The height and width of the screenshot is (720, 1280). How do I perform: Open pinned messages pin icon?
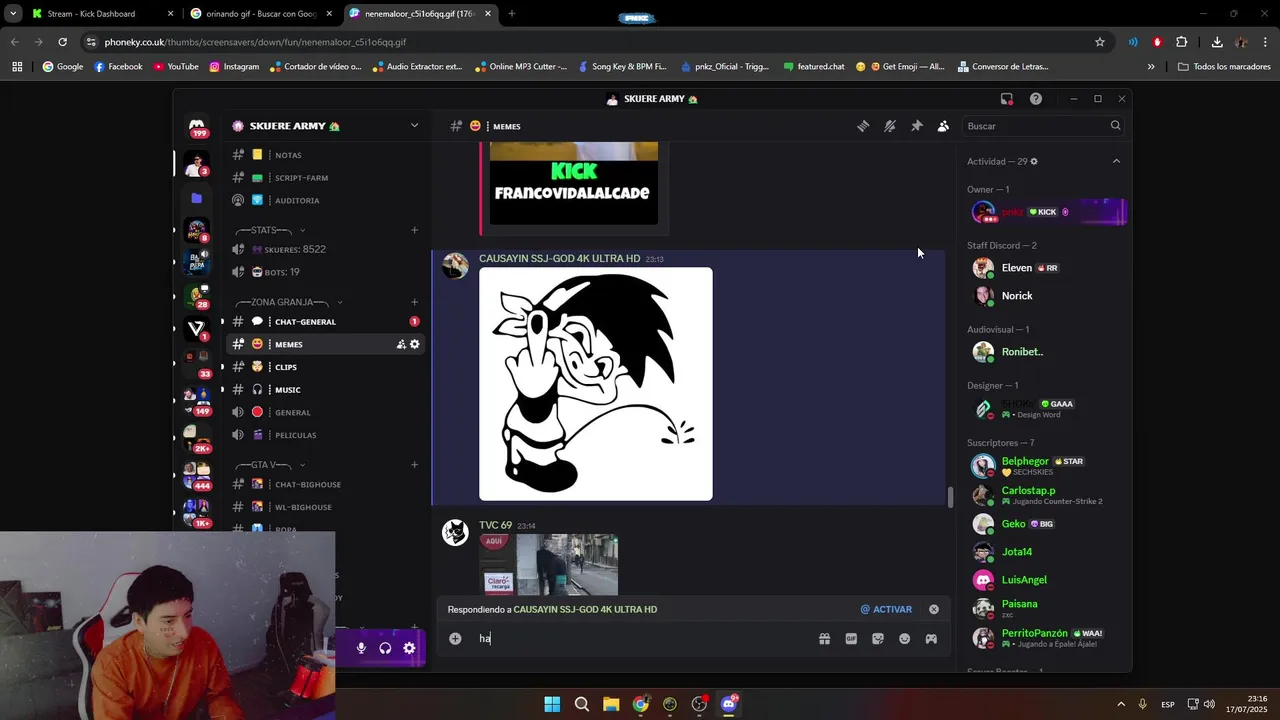916,126
